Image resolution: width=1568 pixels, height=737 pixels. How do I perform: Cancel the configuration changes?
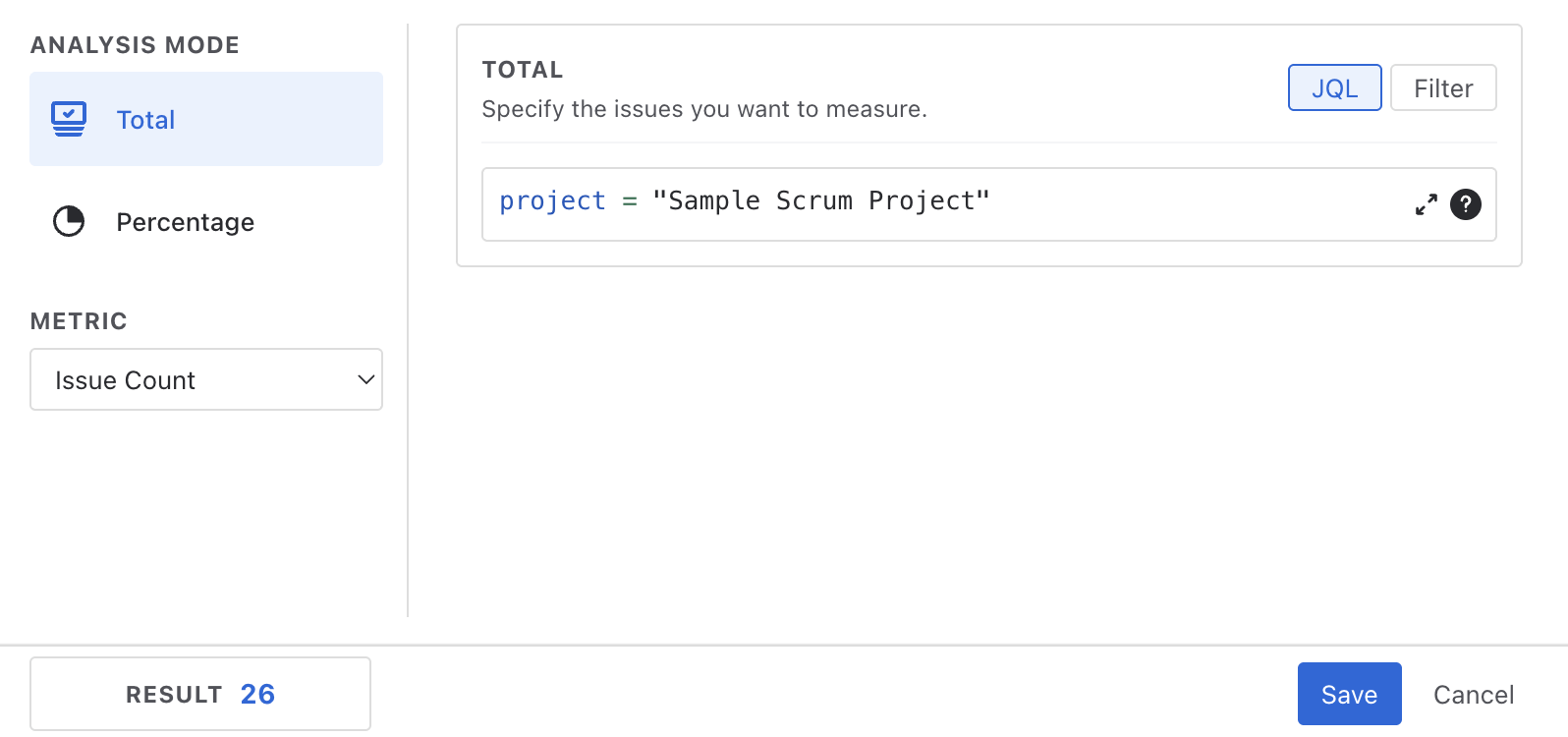(1474, 694)
